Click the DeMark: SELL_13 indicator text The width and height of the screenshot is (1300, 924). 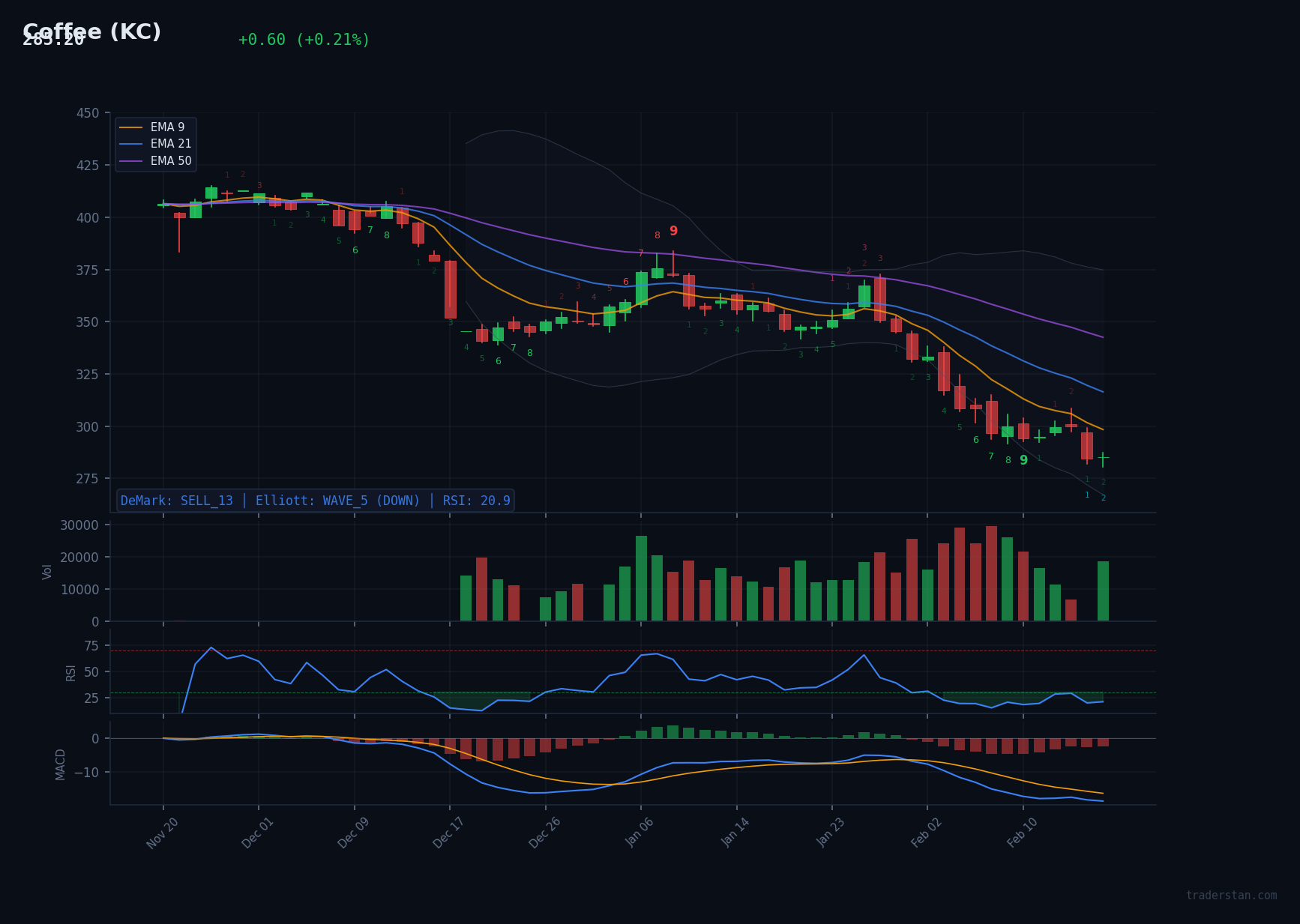tap(177, 501)
